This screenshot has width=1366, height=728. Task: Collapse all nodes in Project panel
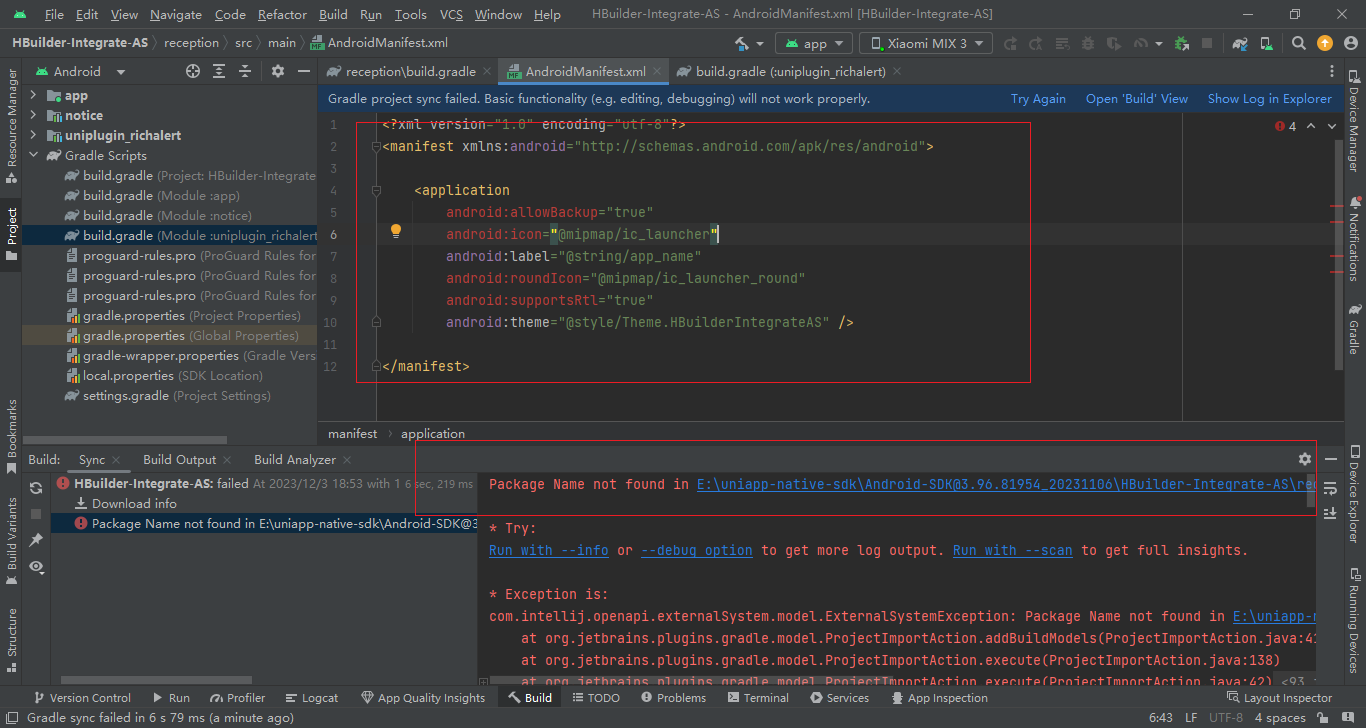tap(245, 72)
